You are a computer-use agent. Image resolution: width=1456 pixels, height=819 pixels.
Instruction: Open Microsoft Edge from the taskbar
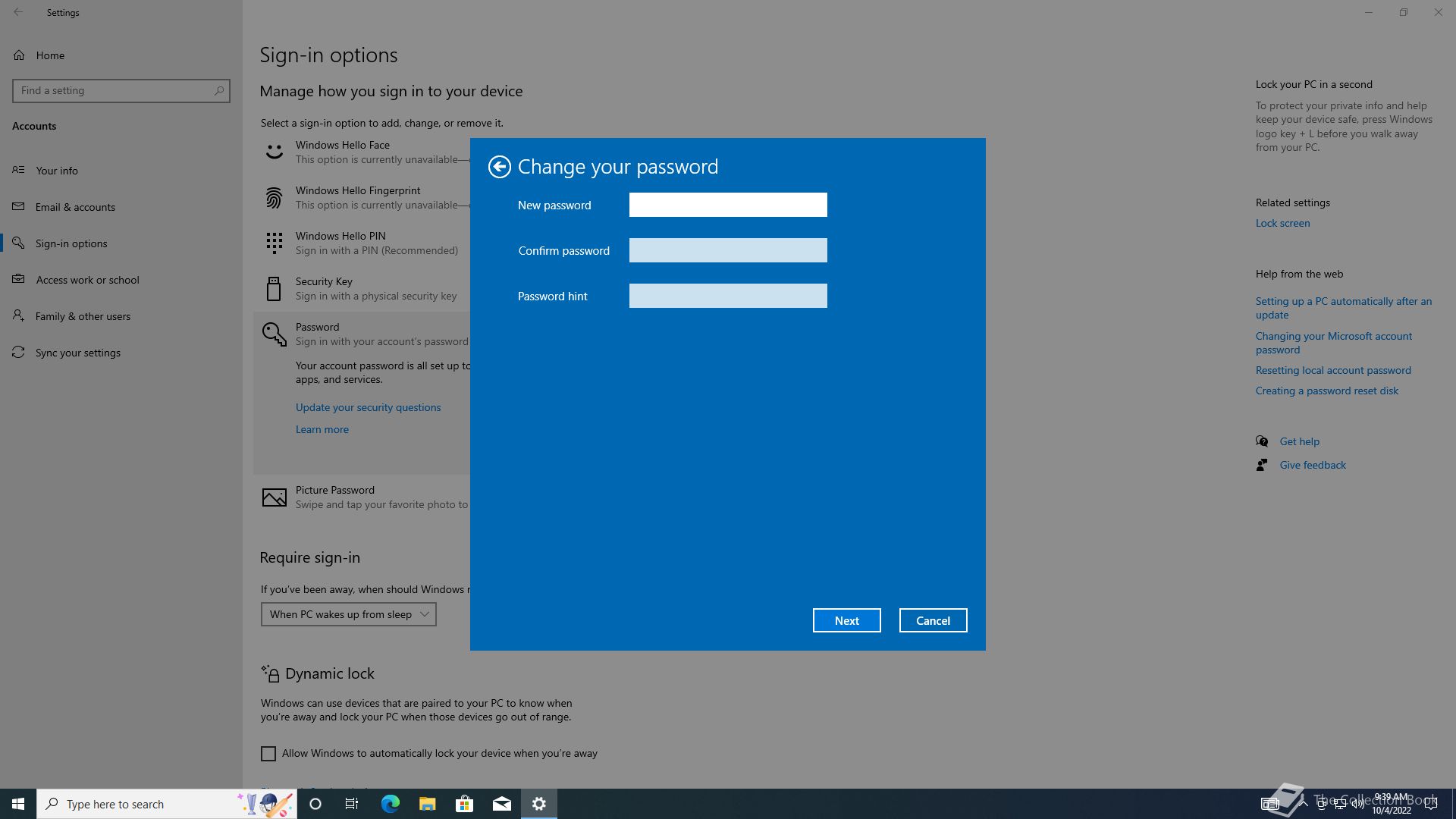click(390, 804)
